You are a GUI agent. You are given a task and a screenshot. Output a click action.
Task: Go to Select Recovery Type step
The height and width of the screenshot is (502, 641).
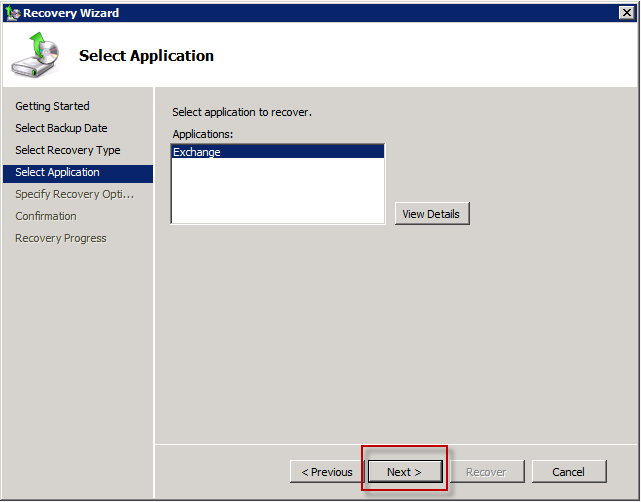[x=68, y=150]
